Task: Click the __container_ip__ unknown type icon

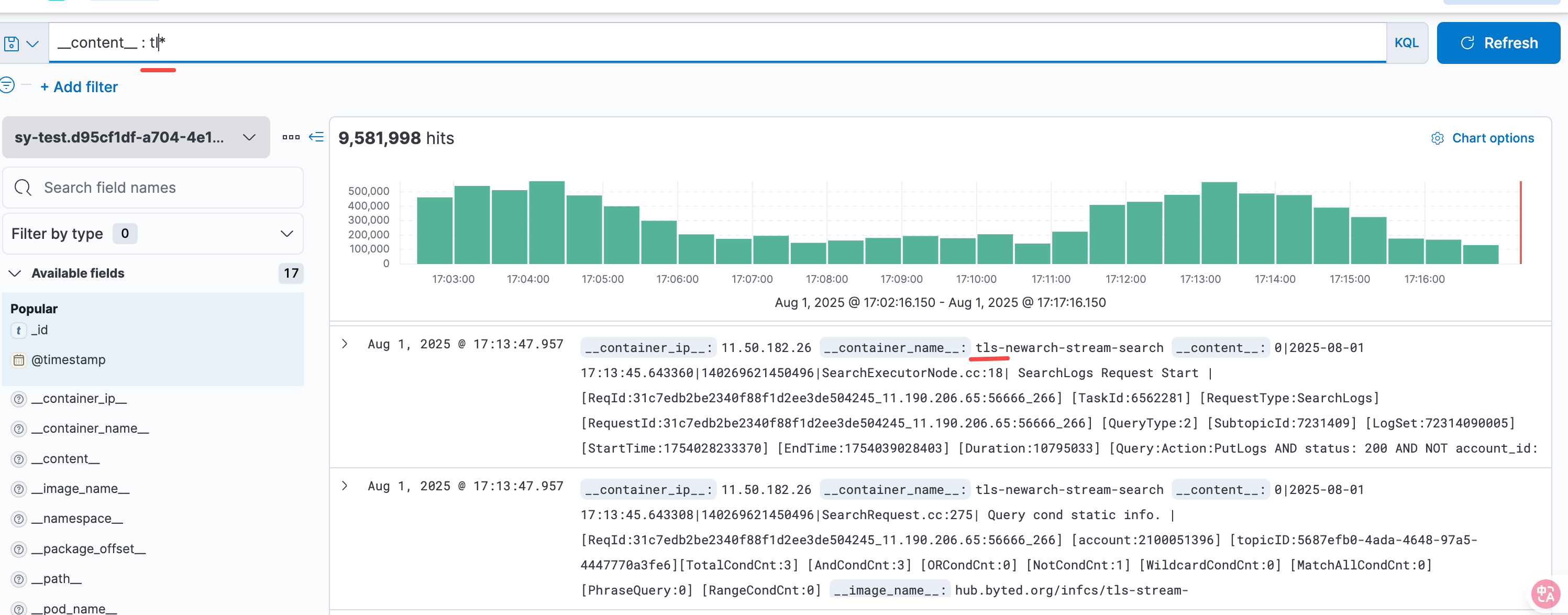Action: 19,399
